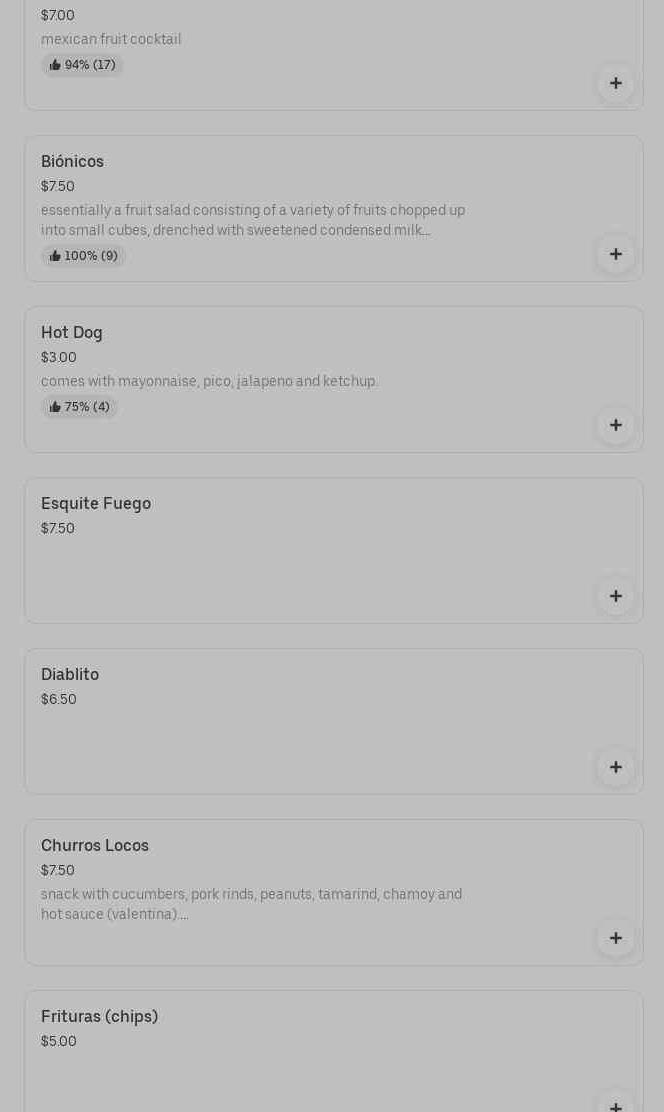
Task: Add Biónicos to the order
Action: [616, 255]
